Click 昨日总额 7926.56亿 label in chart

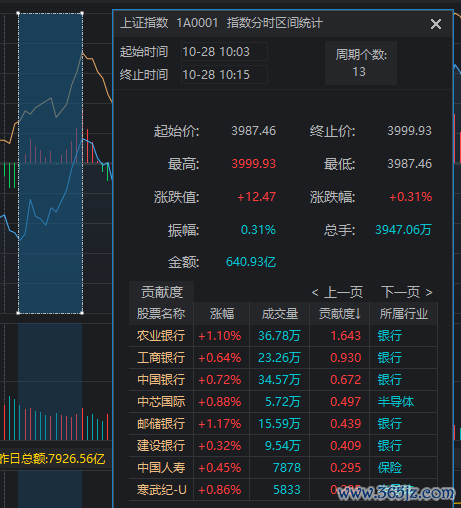[x=52, y=459]
